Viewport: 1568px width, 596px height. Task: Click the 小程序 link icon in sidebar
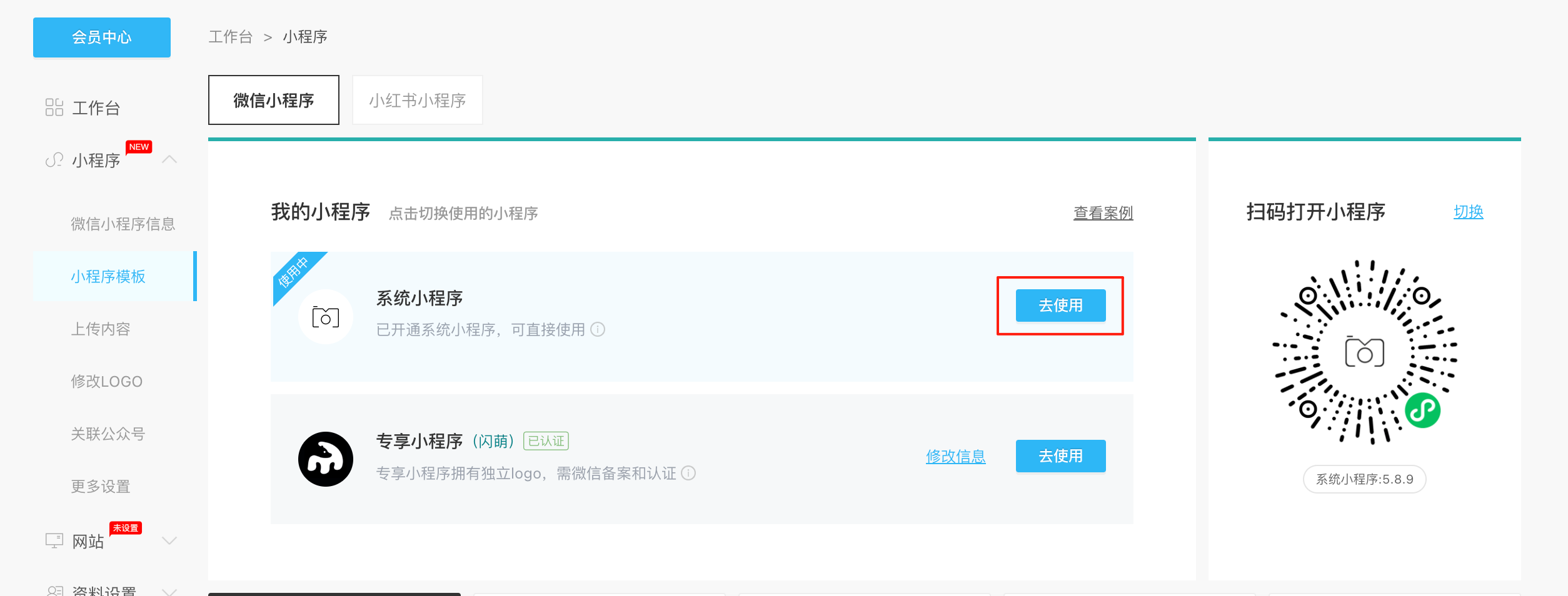click(x=54, y=160)
